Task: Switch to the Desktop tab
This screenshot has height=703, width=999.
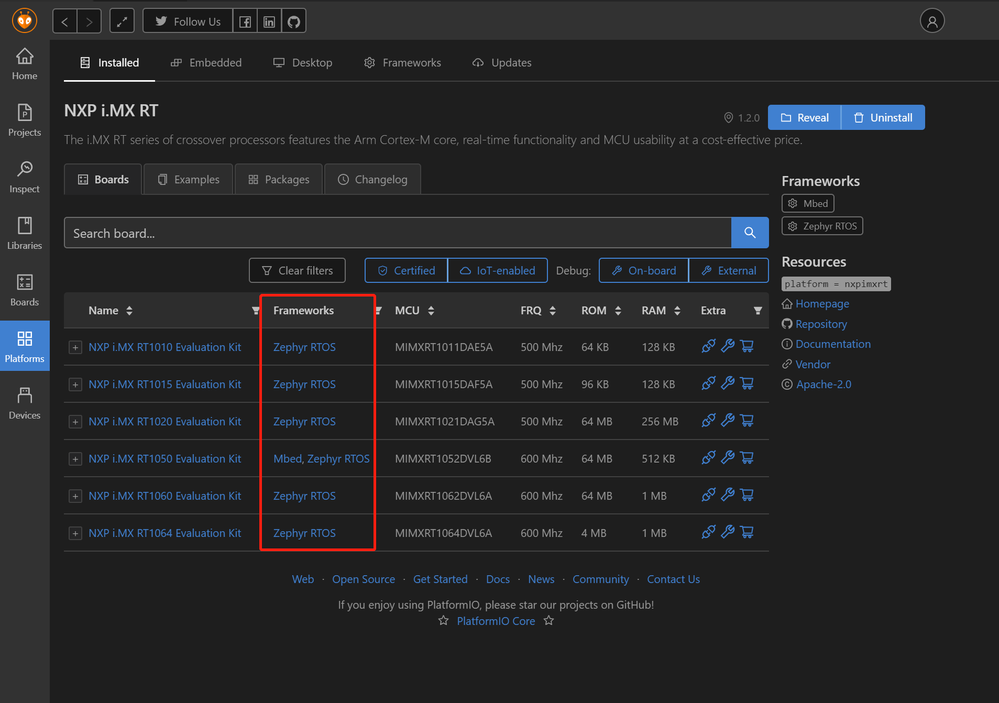Action: [x=303, y=62]
